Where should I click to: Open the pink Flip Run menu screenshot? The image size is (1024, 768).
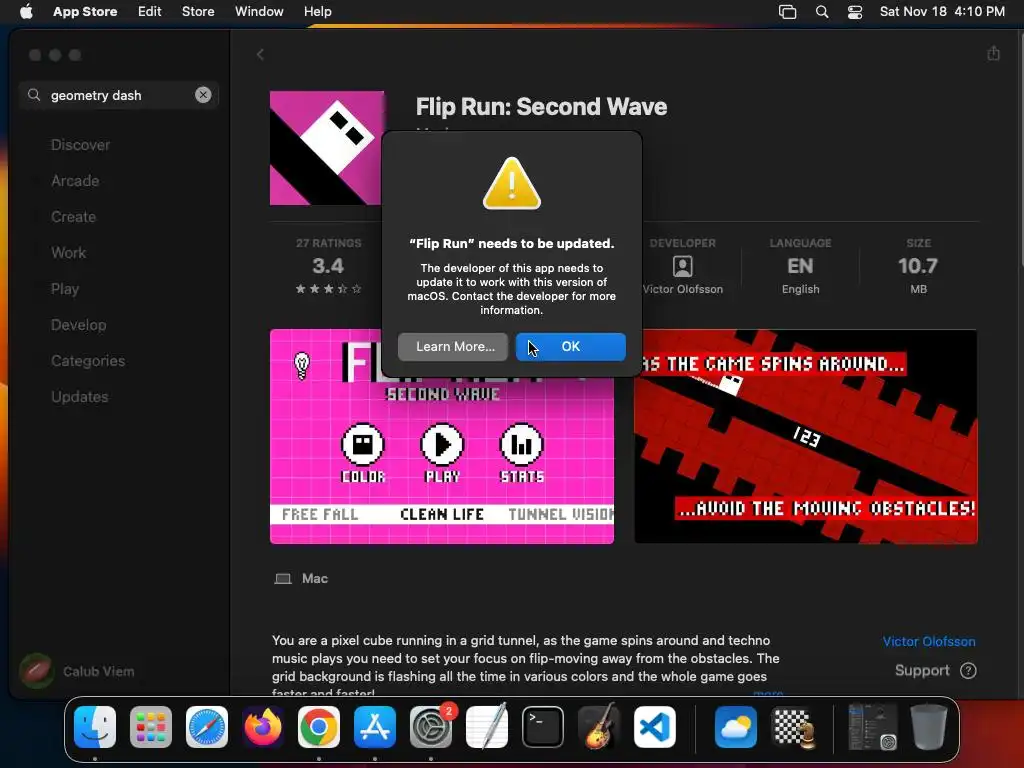coord(441,436)
